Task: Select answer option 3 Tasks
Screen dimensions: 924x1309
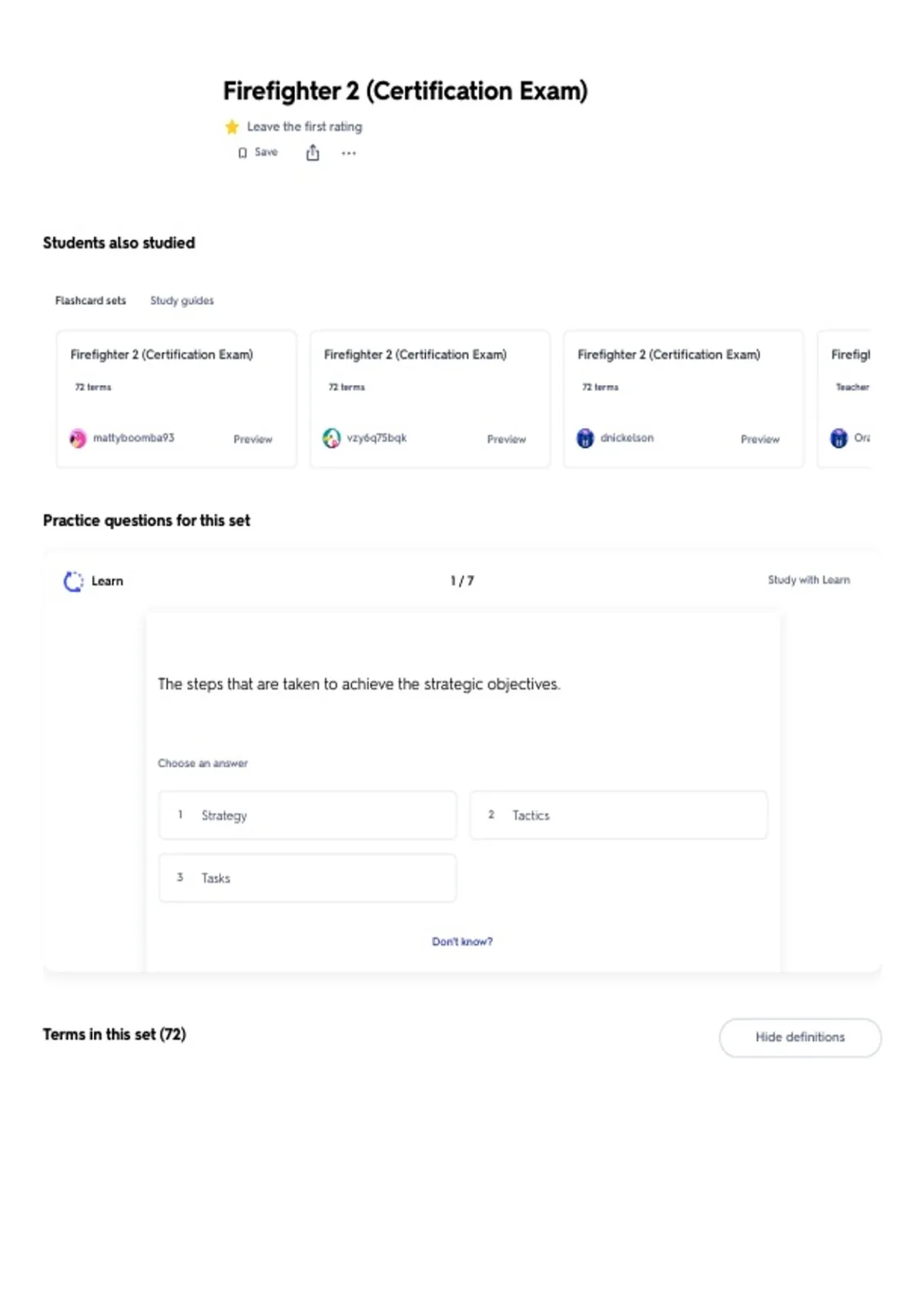Action: (307, 878)
